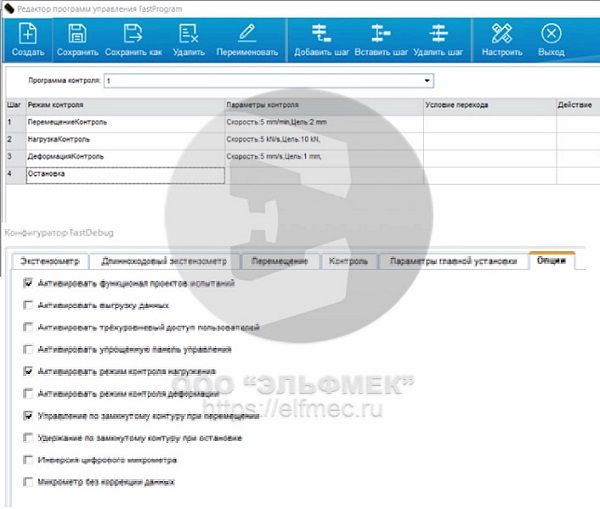Open the Контроль tab
Image resolution: width=600 pixels, height=509 pixels.
(x=349, y=261)
